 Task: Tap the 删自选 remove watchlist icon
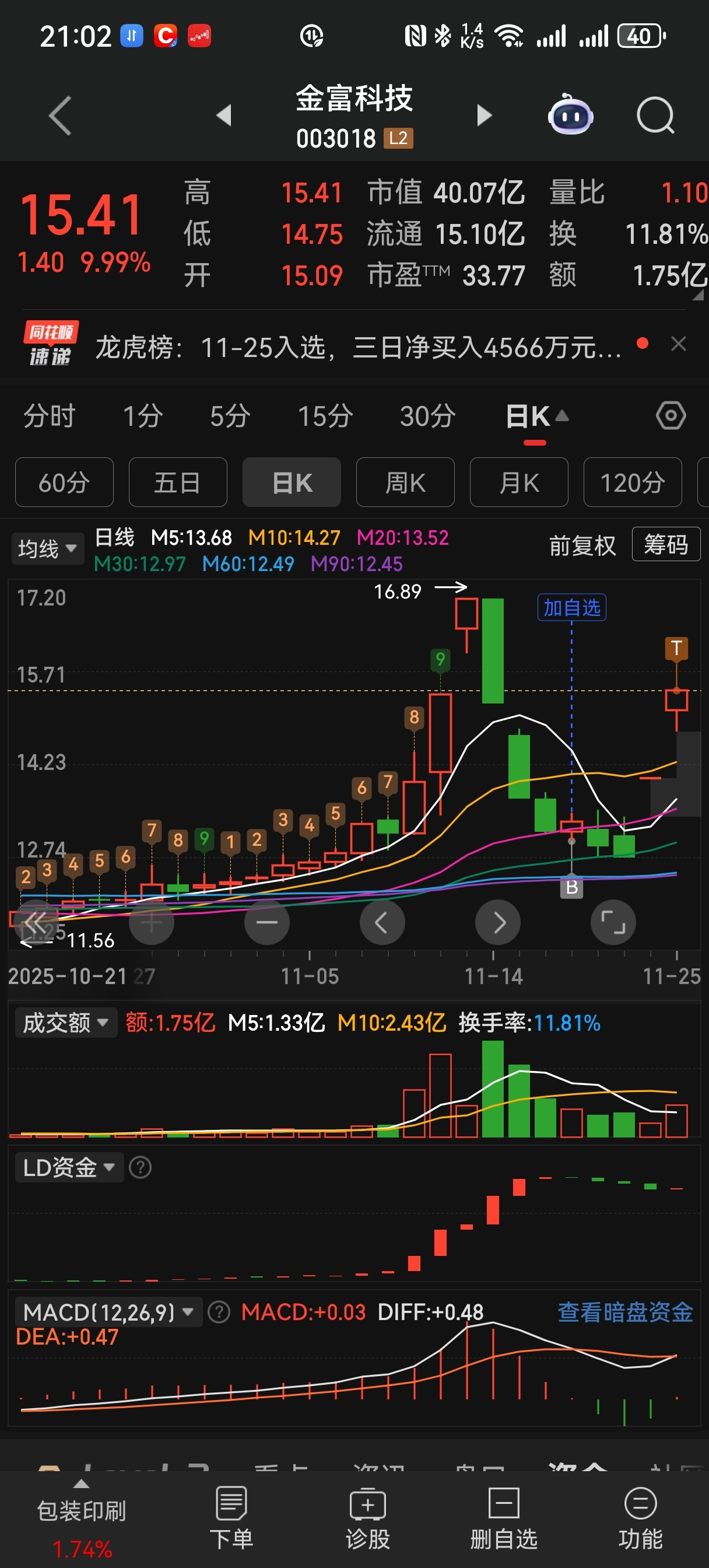(504, 1520)
